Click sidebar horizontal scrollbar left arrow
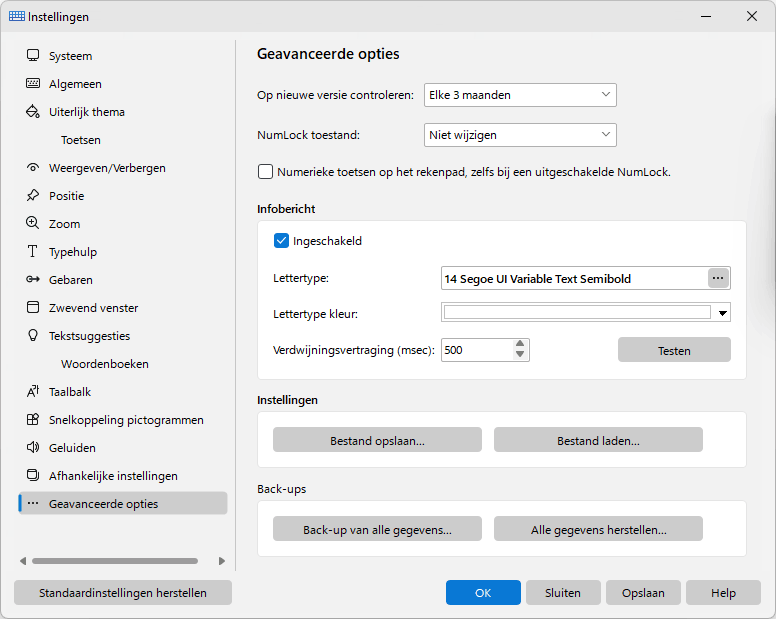 tap(23, 561)
